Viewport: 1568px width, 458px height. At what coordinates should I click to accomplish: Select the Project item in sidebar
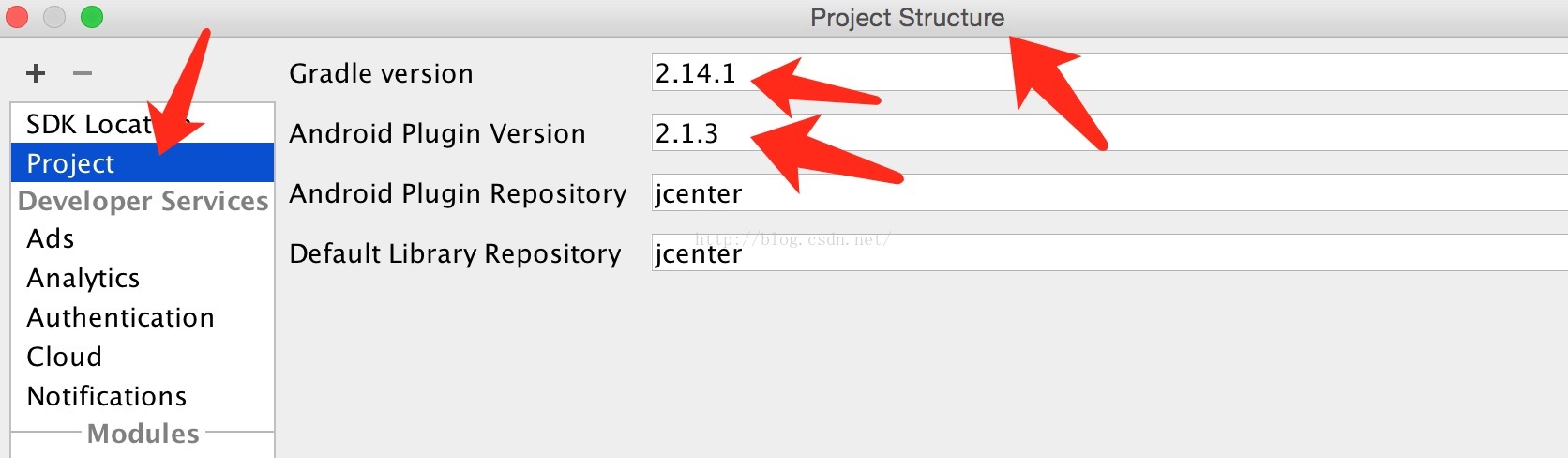pos(143,162)
